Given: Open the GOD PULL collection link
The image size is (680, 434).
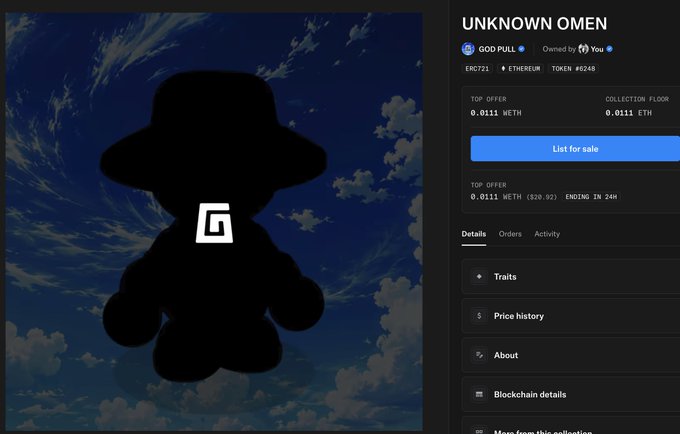Looking at the screenshot, I should 497,49.
